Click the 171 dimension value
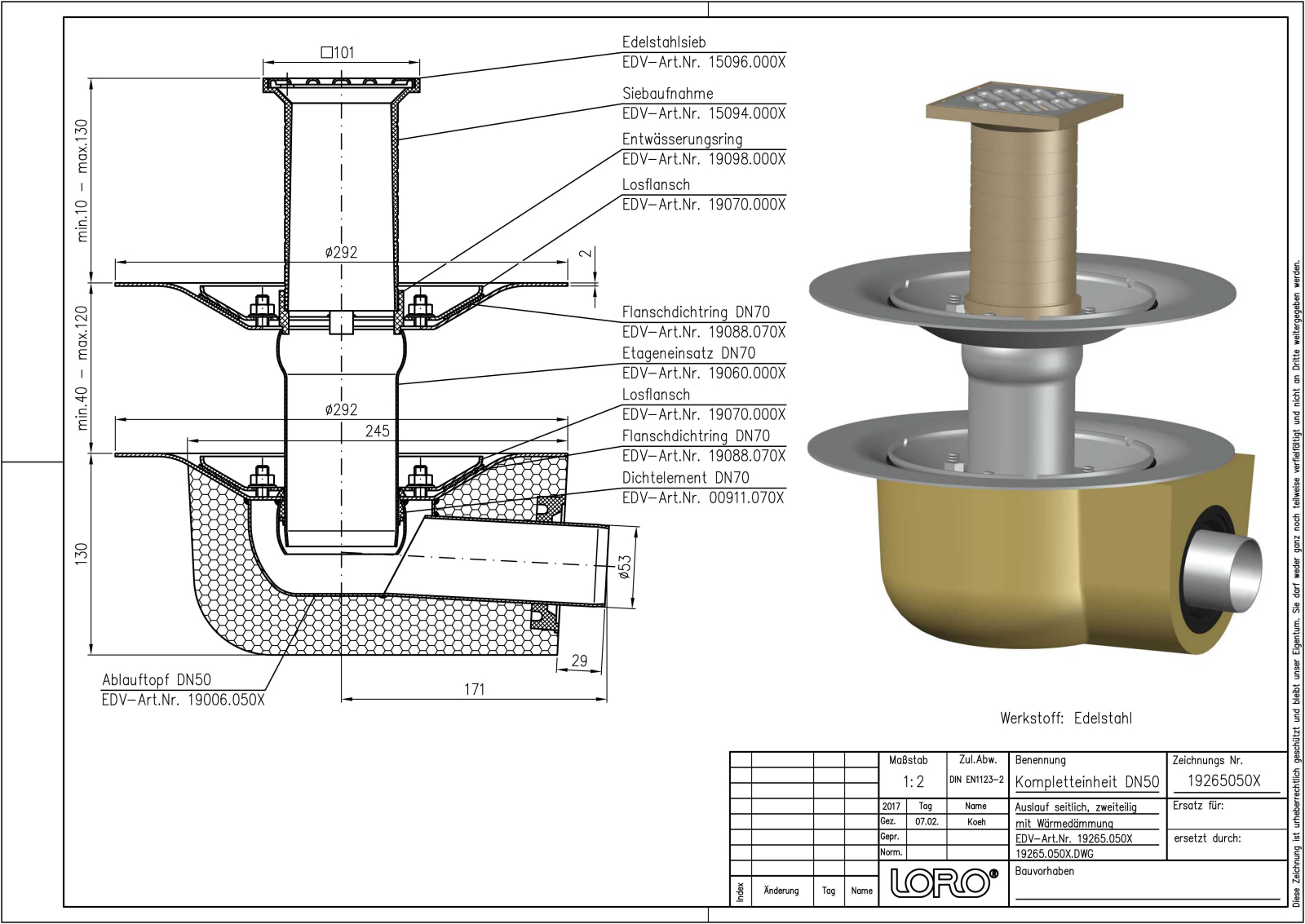Image resolution: width=1305 pixels, height=924 pixels. (x=474, y=689)
